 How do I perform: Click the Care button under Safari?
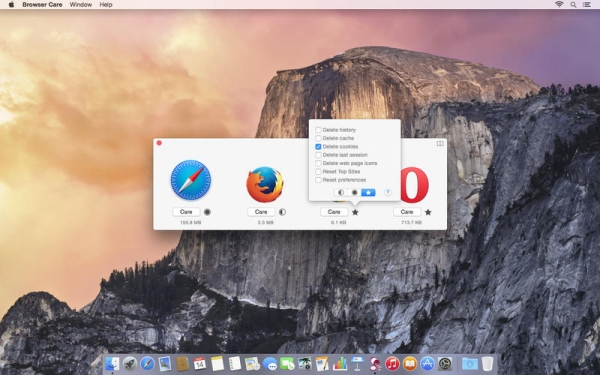186,212
